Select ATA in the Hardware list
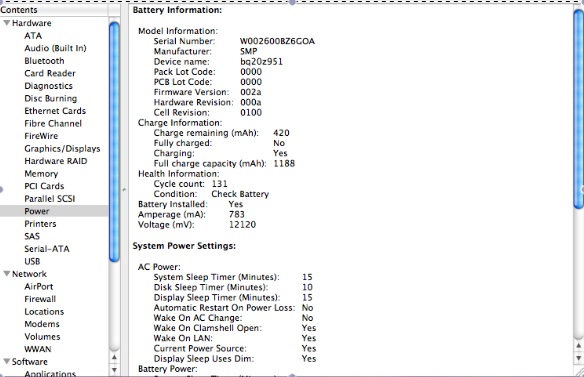 (33, 36)
